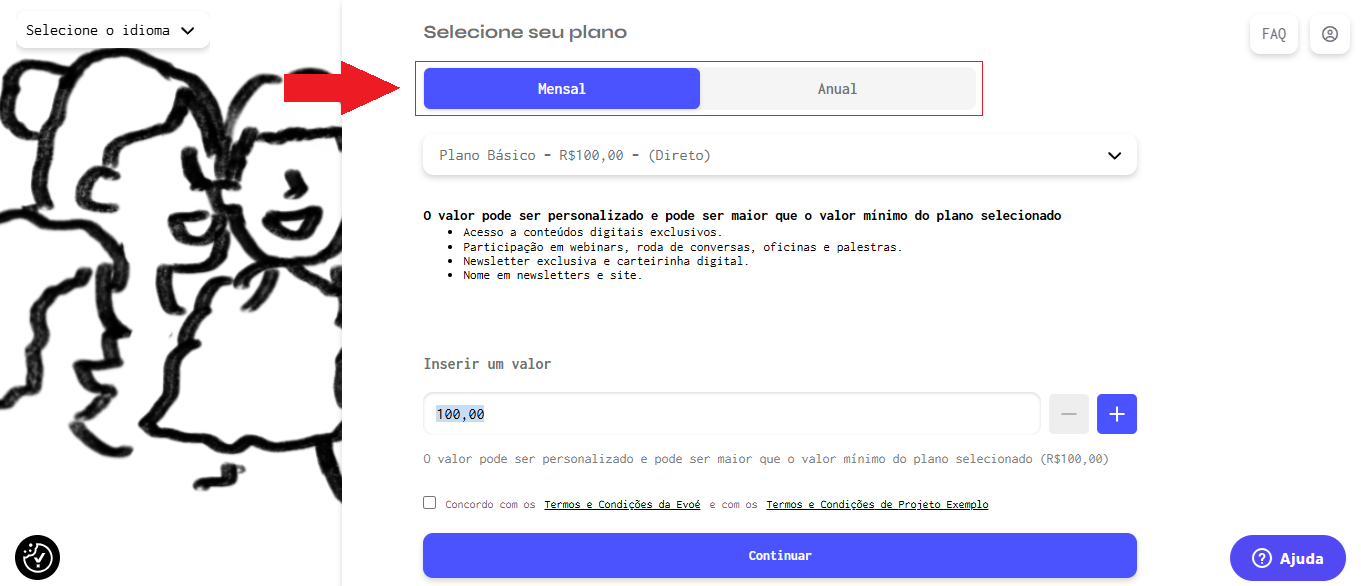Viewport: 1361px width, 586px height.
Task: Click the accessibility widget icon
Action: [x=38, y=557]
